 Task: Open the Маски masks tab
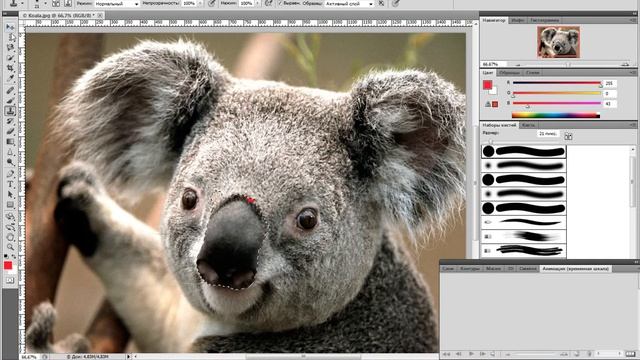point(493,269)
